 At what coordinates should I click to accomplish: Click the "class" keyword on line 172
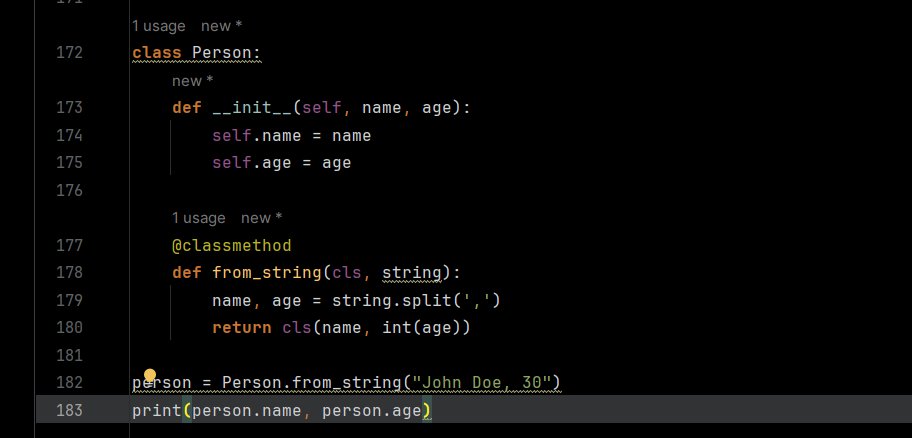157,53
